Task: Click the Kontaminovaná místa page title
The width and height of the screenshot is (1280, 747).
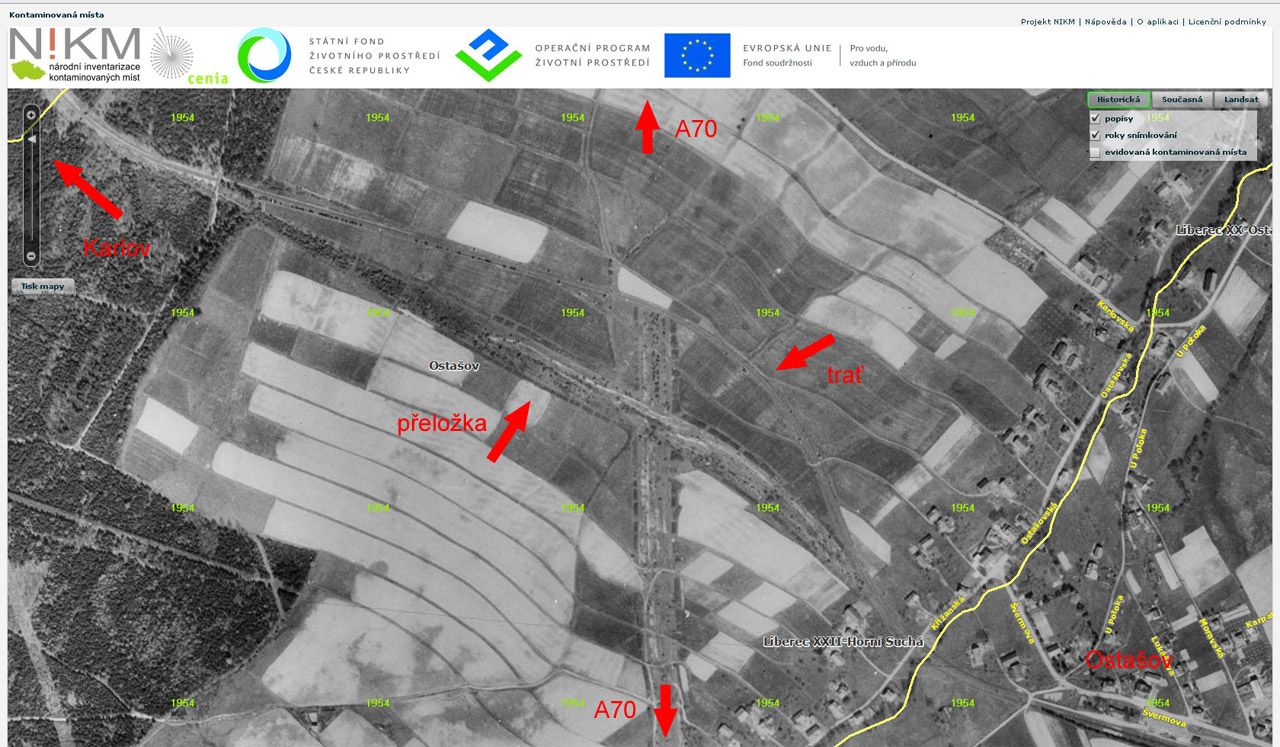Action: (x=57, y=15)
